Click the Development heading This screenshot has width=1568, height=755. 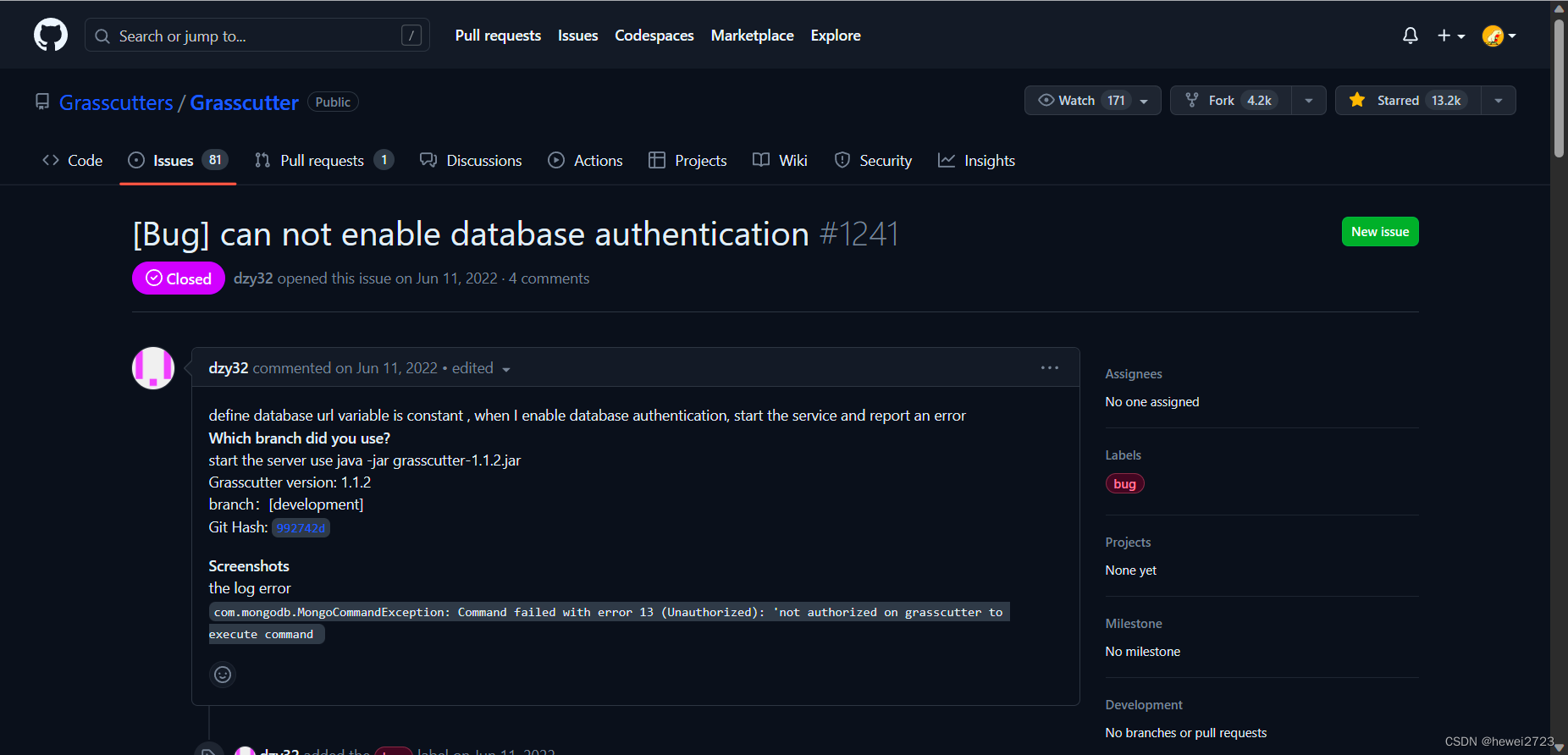click(1144, 705)
